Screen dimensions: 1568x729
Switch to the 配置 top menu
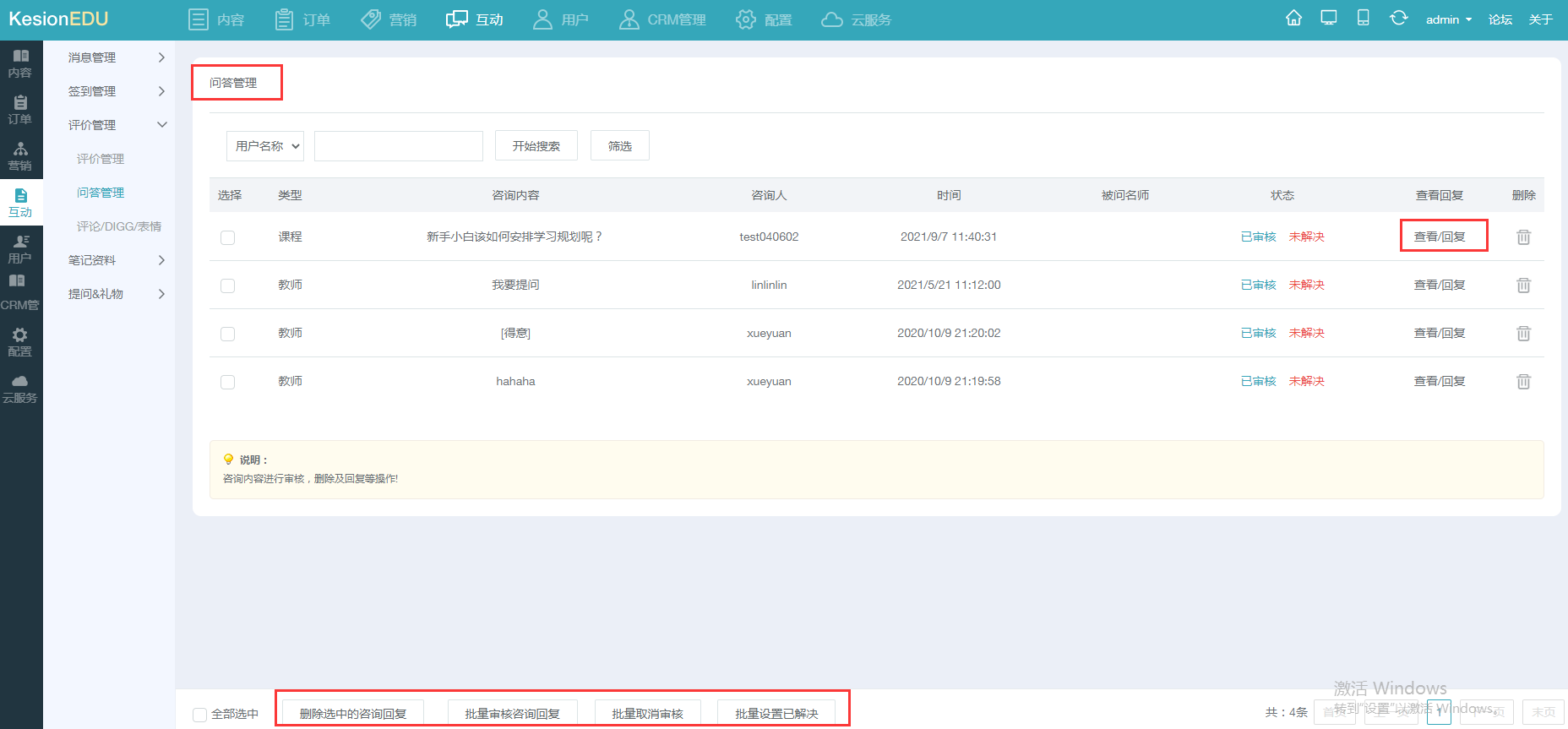tap(764, 19)
